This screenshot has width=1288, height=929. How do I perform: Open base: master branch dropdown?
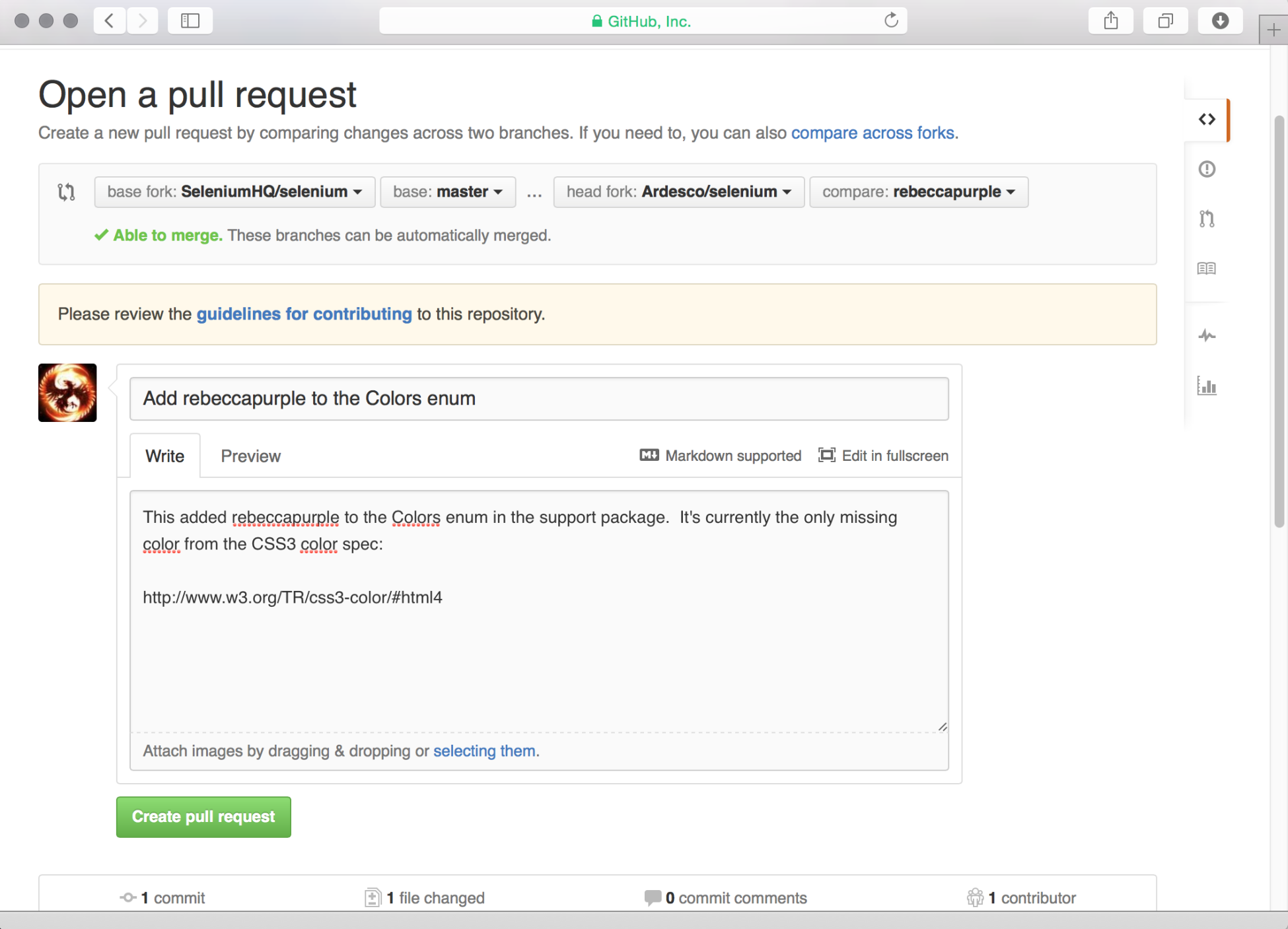tap(448, 192)
